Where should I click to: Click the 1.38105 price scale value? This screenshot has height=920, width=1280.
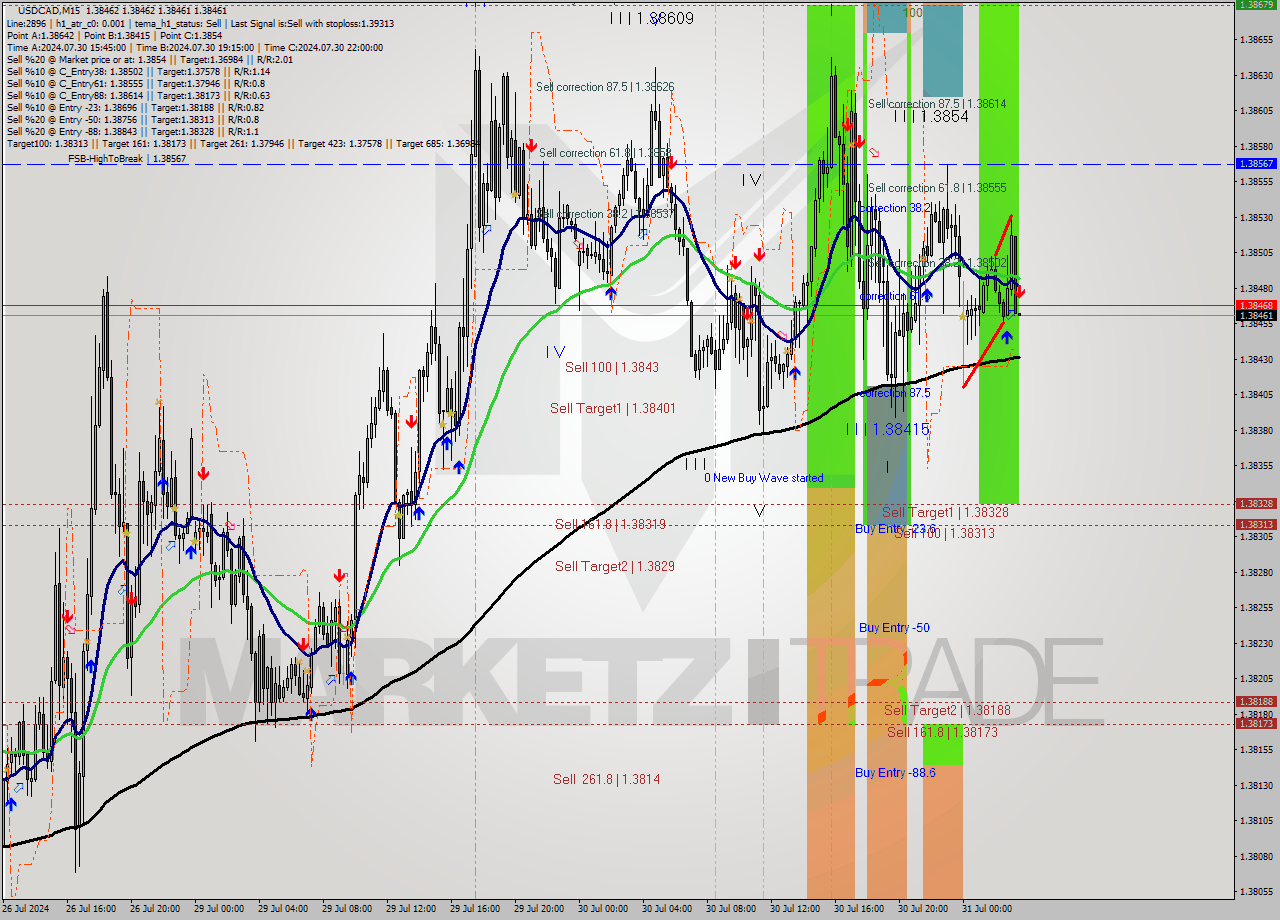coord(1256,821)
